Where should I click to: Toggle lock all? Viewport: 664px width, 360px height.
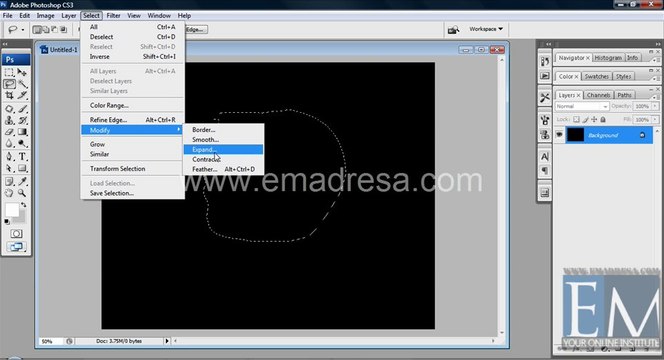603,119
